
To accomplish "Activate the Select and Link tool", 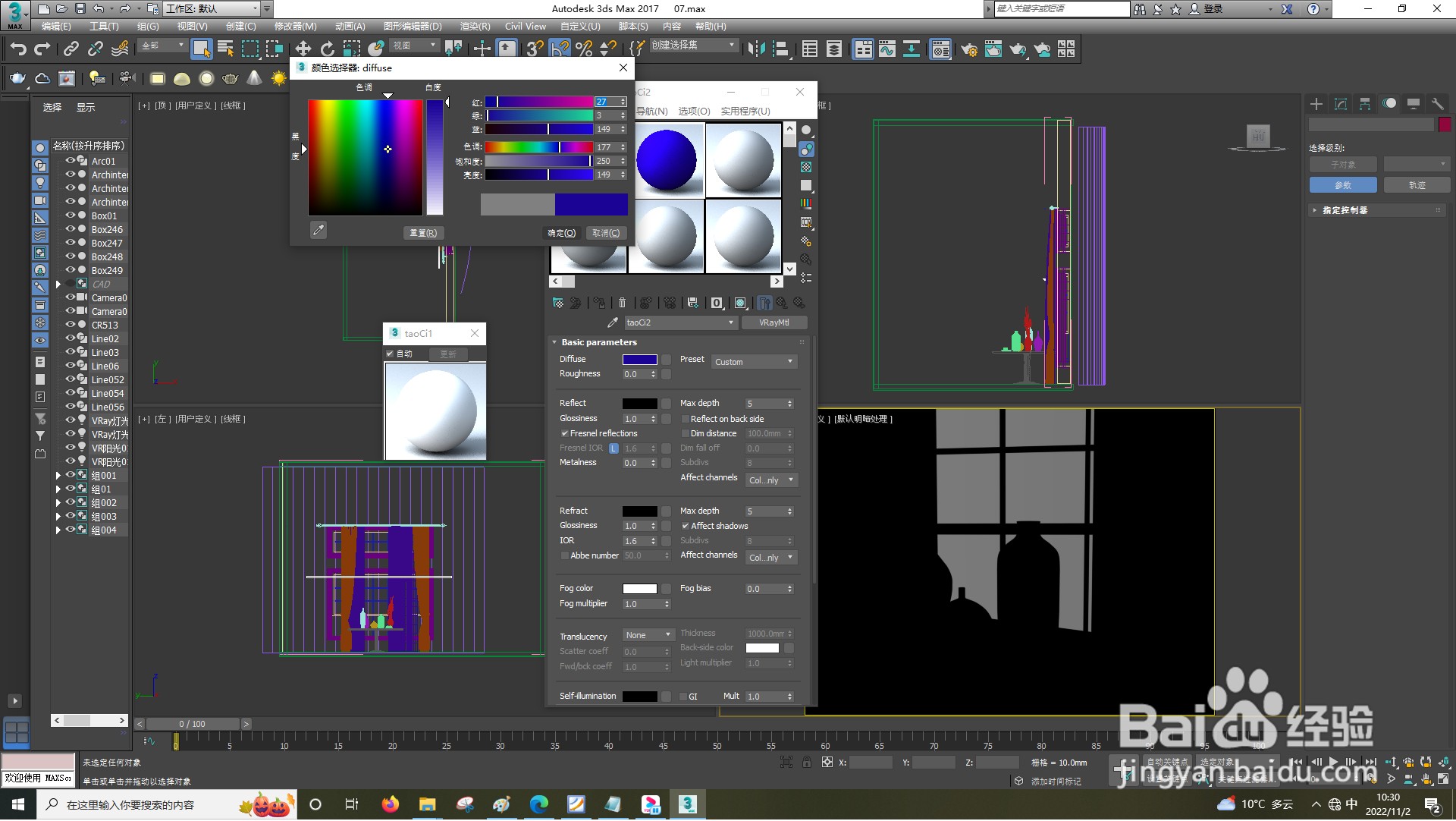I will (x=71, y=49).
